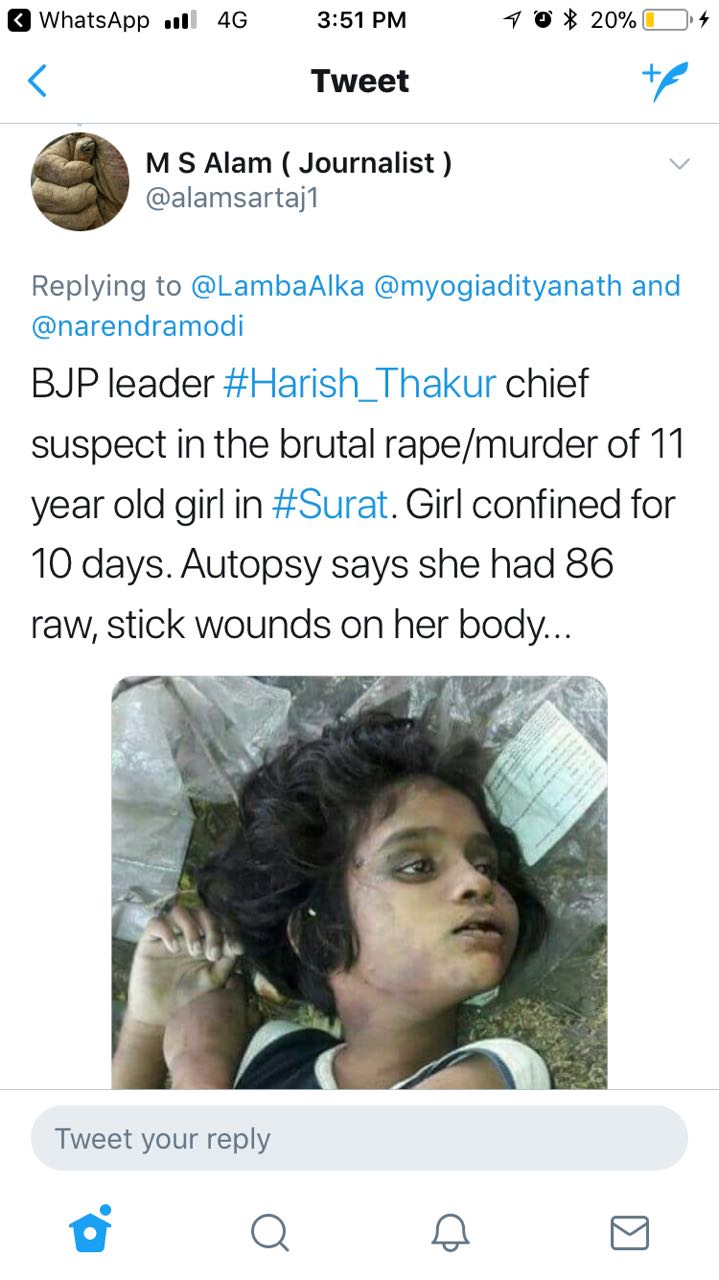Tap the 3:51 PM status bar clock
This screenshot has width=719, height=1280.
click(x=361, y=19)
